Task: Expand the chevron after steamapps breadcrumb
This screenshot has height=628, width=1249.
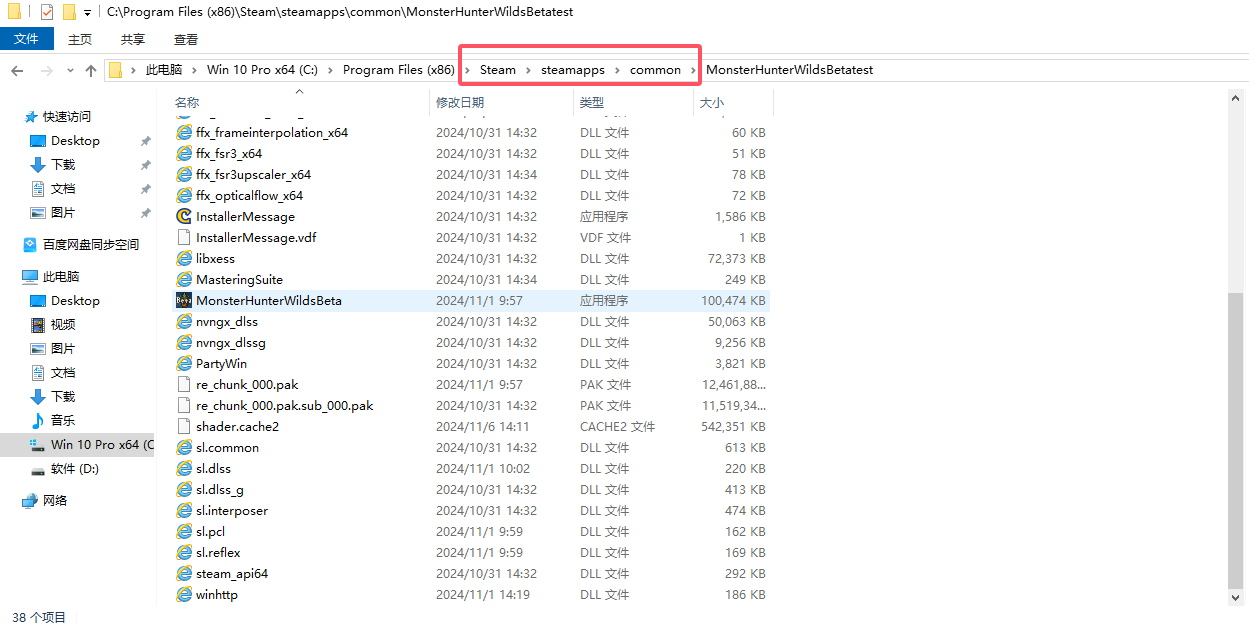Action: pyautogui.click(x=617, y=70)
